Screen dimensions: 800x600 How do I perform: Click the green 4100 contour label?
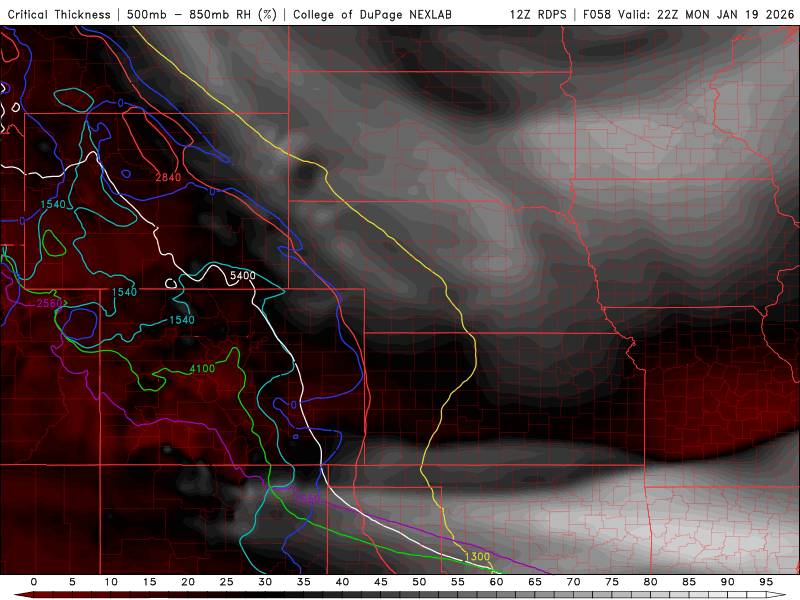coord(202,368)
